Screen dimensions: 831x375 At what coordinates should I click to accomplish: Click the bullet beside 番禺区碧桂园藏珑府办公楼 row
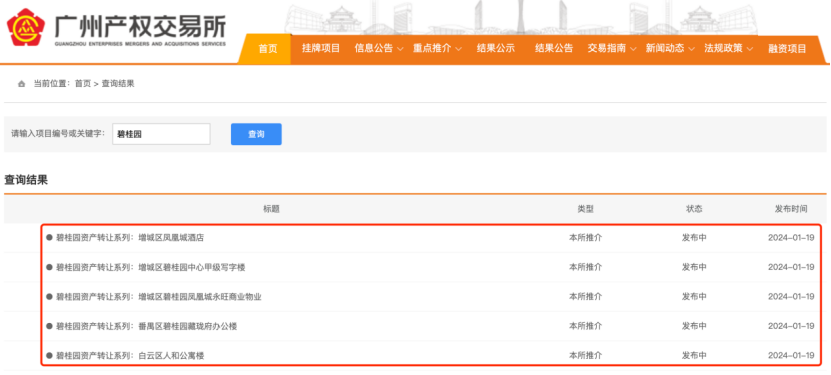[49, 326]
